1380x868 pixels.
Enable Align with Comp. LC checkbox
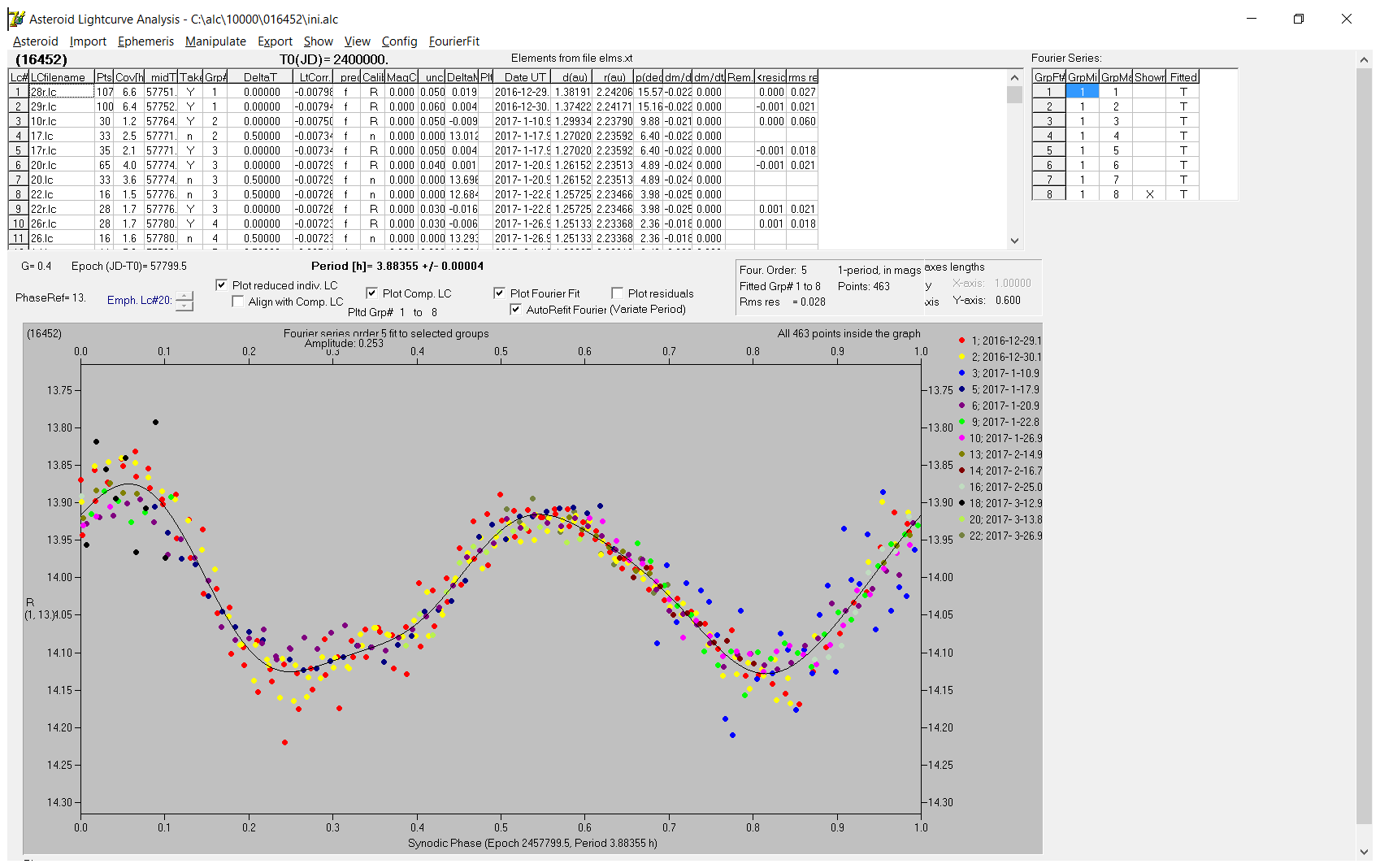237,302
